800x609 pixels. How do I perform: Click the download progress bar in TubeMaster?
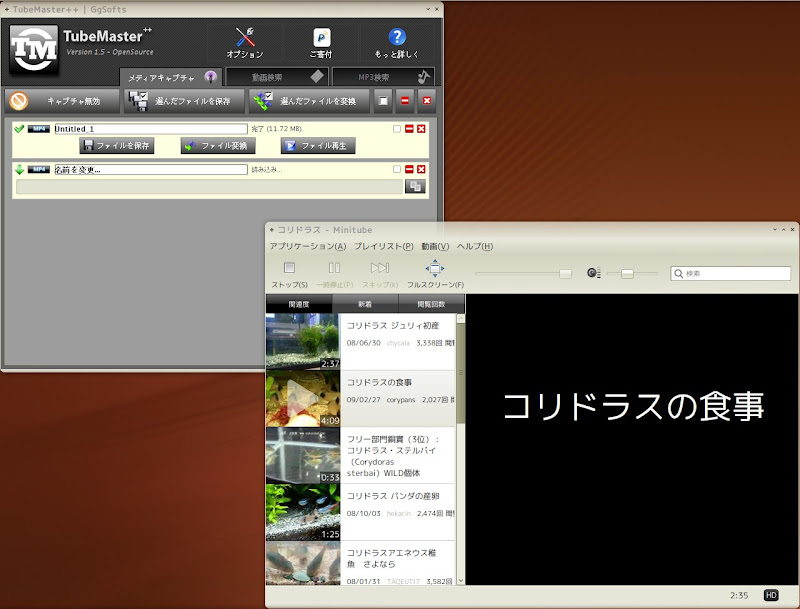tap(209, 187)
